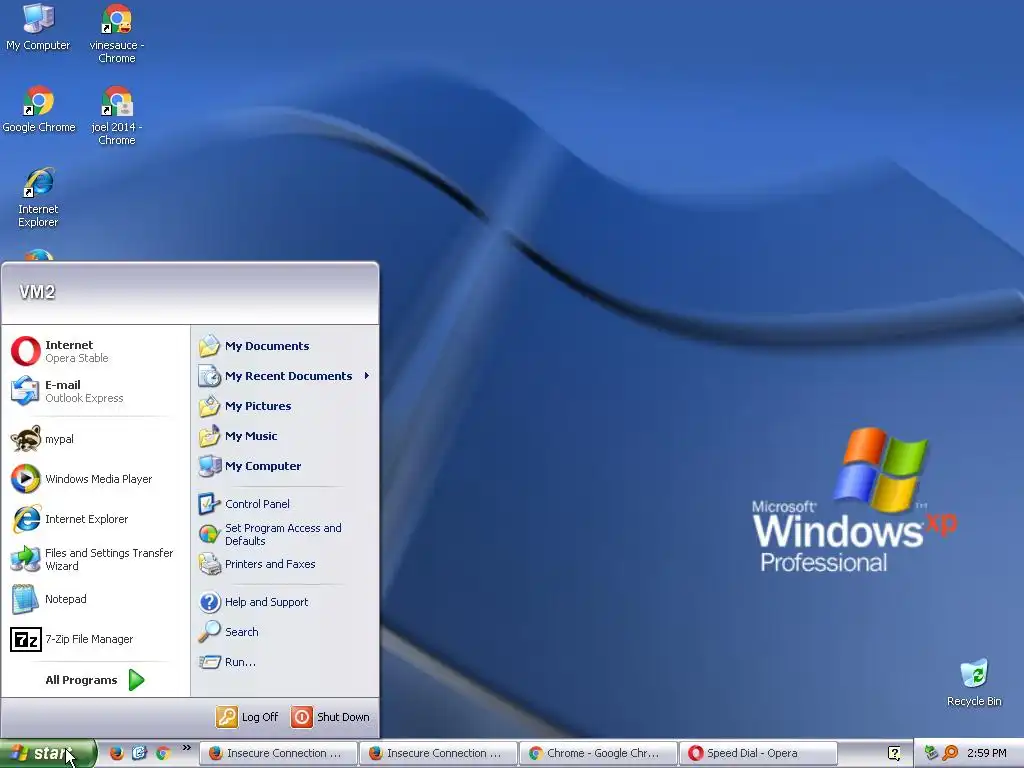Viewport: 1024px width, 768px height.
Task: Click the taskbar help question mark icon
Action: 894,753
